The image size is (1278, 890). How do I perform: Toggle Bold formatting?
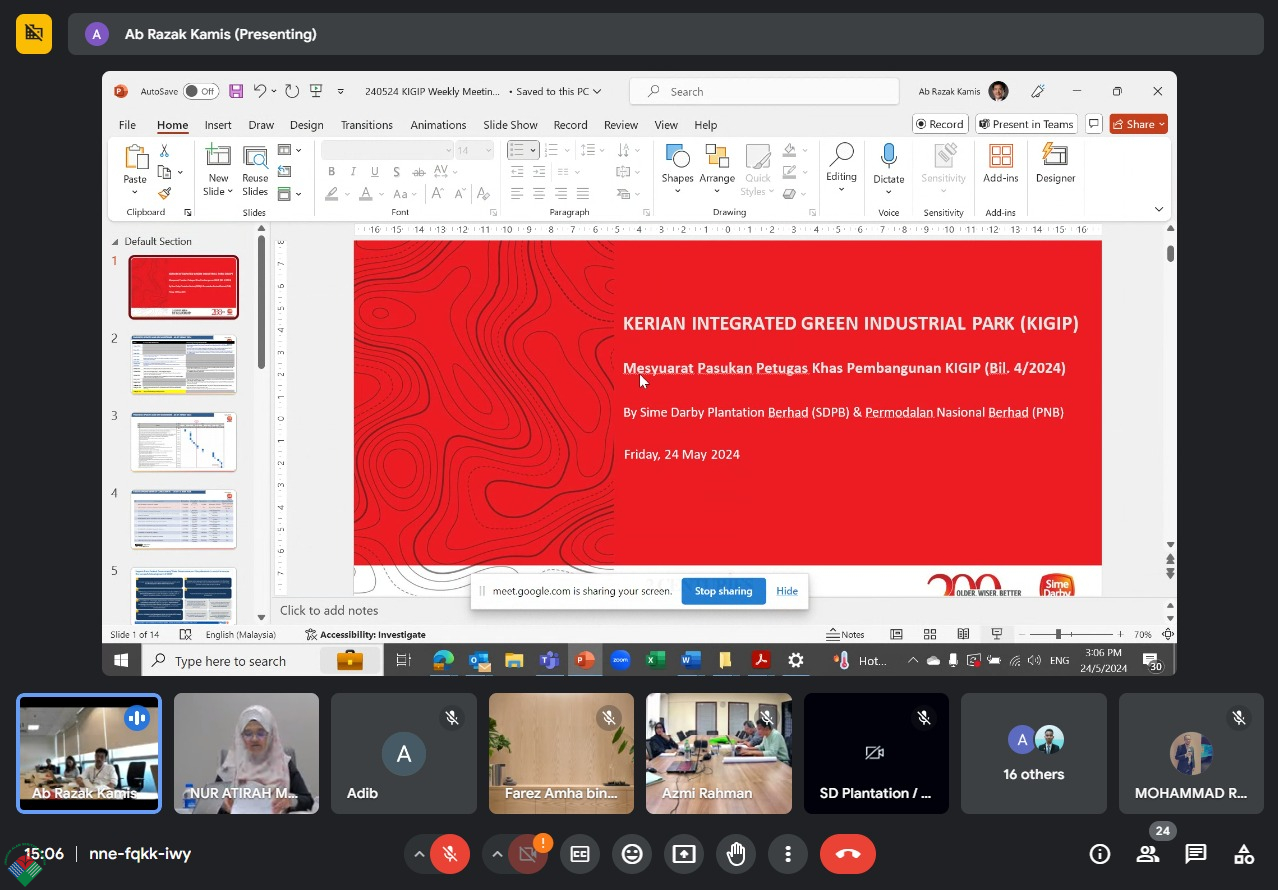[x=331, y=172]
